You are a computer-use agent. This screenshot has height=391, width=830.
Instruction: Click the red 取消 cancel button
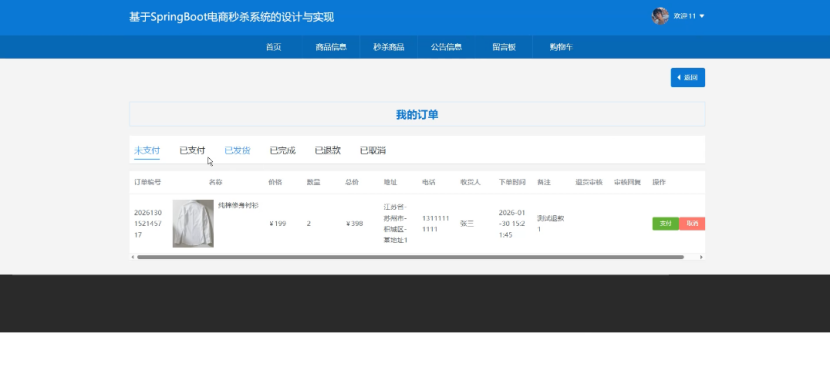click(x=692, y=224)
